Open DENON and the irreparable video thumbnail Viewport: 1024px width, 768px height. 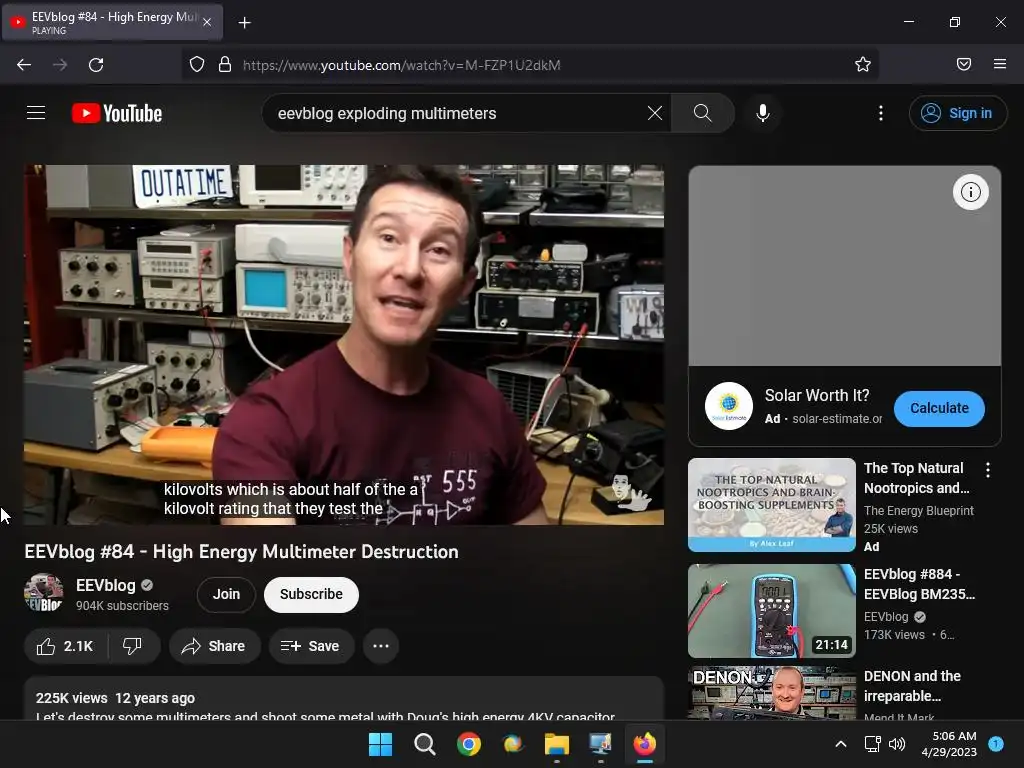[x=772, y=693]
